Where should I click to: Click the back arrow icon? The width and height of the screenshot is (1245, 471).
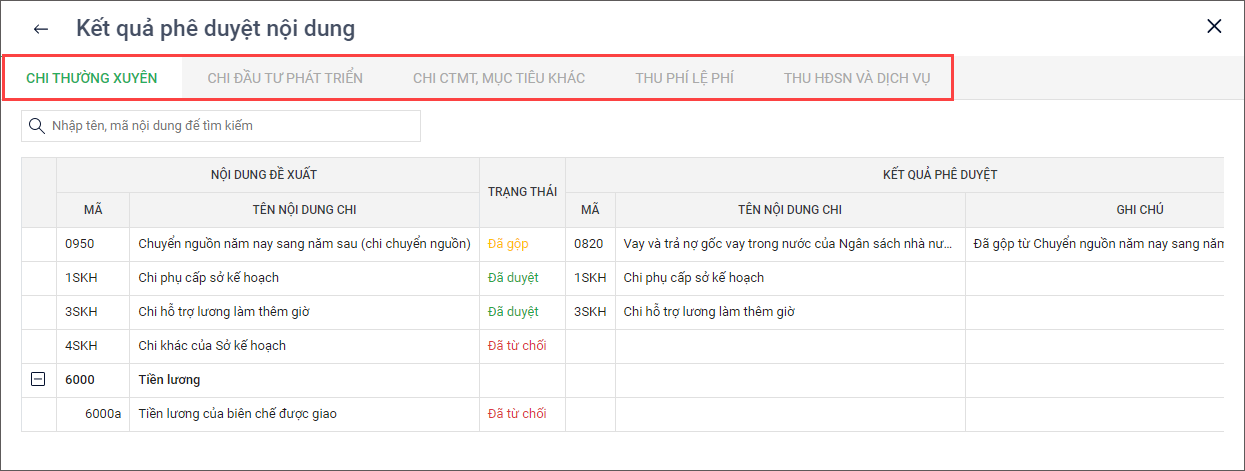click(x=41, y=29)
